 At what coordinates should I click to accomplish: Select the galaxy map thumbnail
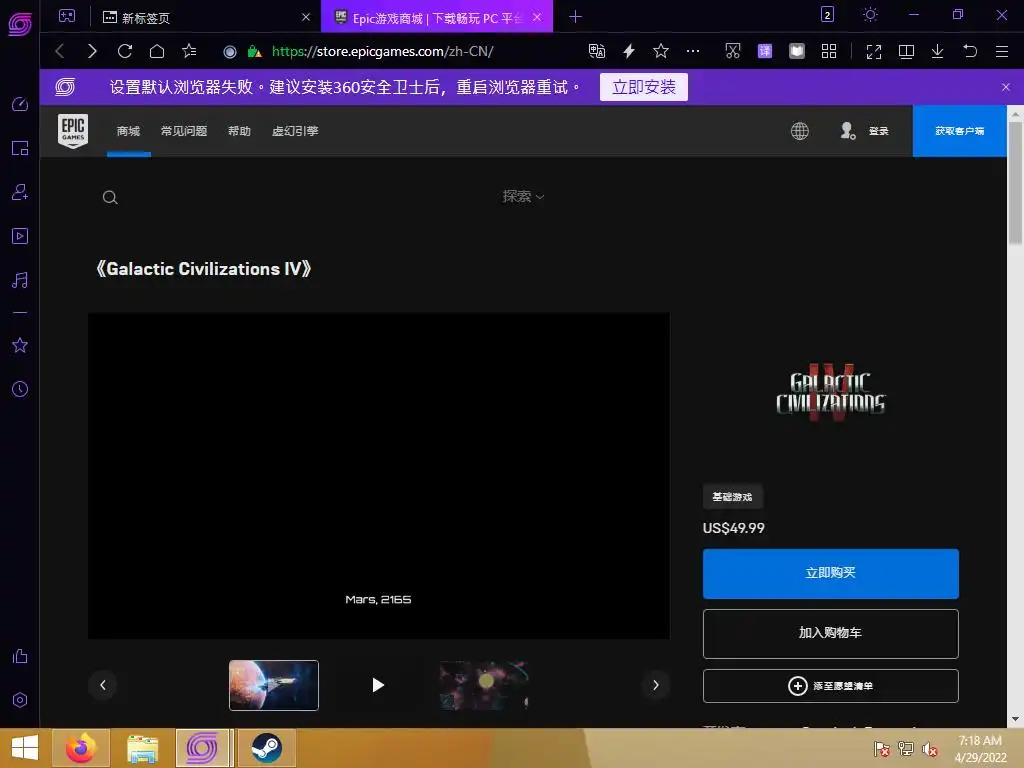point(483,685)
